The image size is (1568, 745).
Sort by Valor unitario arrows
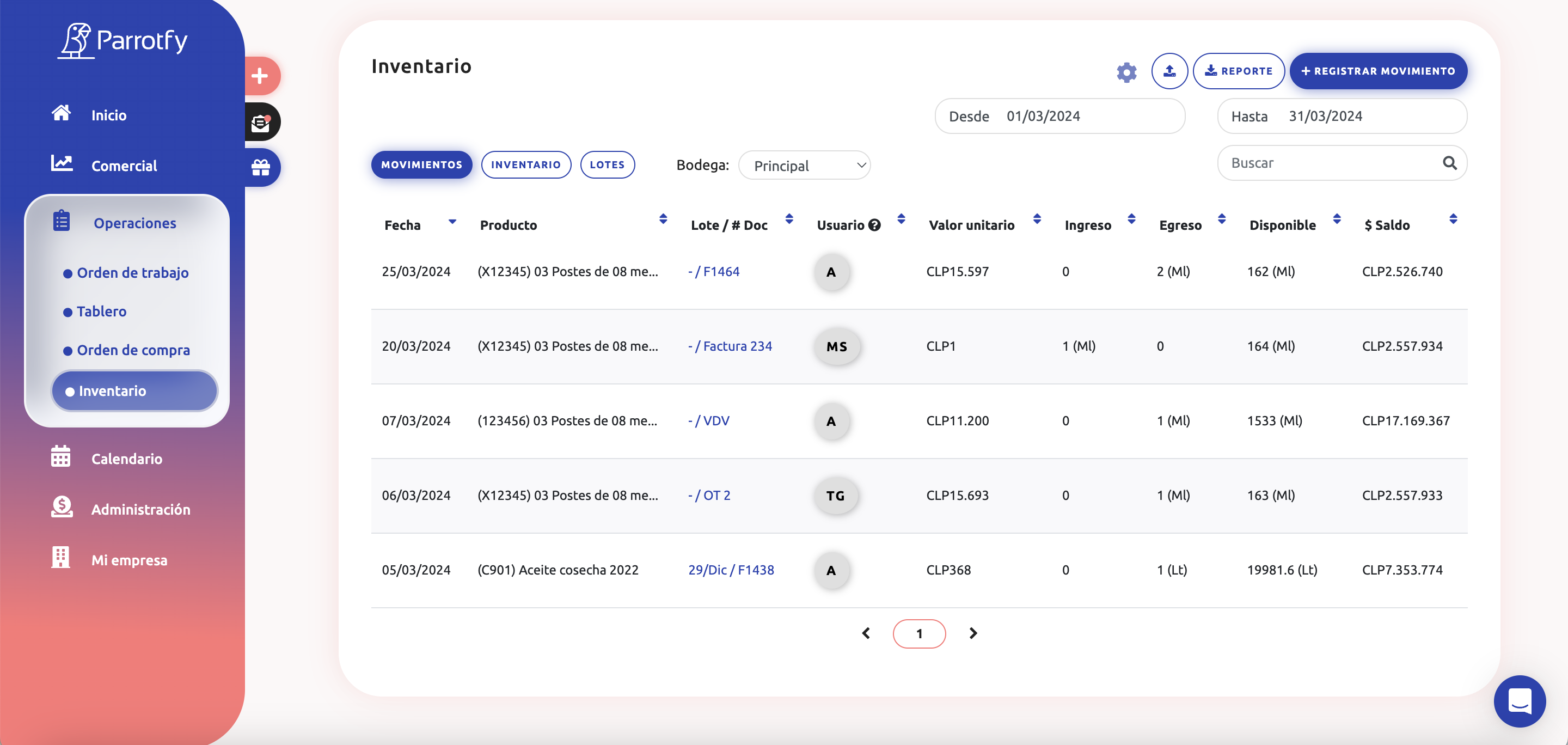point(1037,219)
